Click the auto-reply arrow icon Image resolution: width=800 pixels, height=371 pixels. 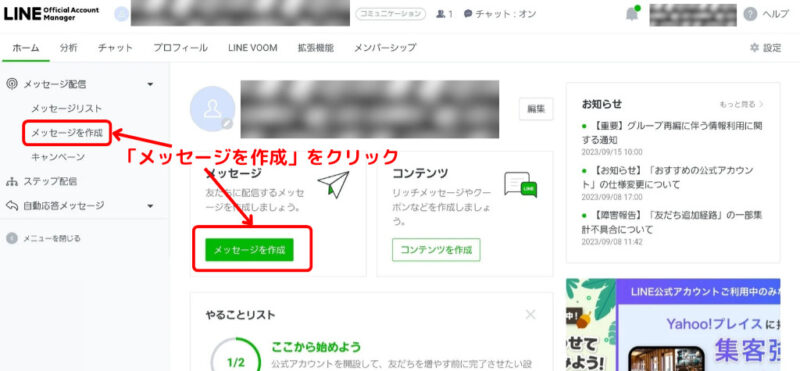[x=11, y=206]
